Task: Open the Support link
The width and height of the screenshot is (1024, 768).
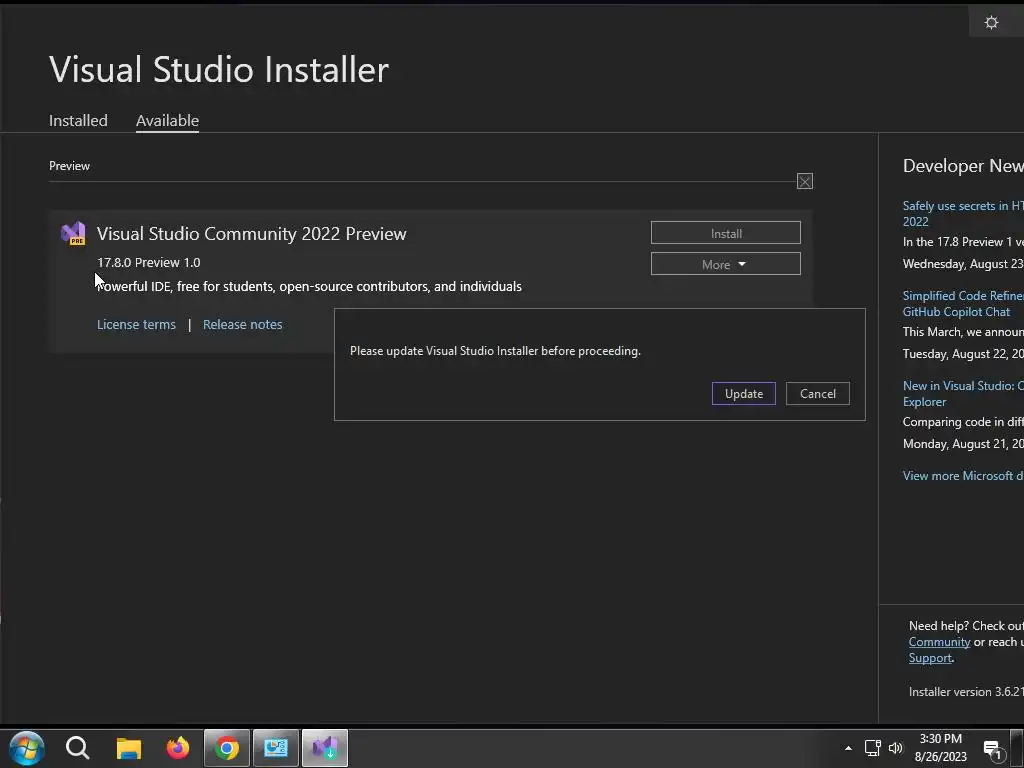Action: pyautogui.click(x=930, y=658)
